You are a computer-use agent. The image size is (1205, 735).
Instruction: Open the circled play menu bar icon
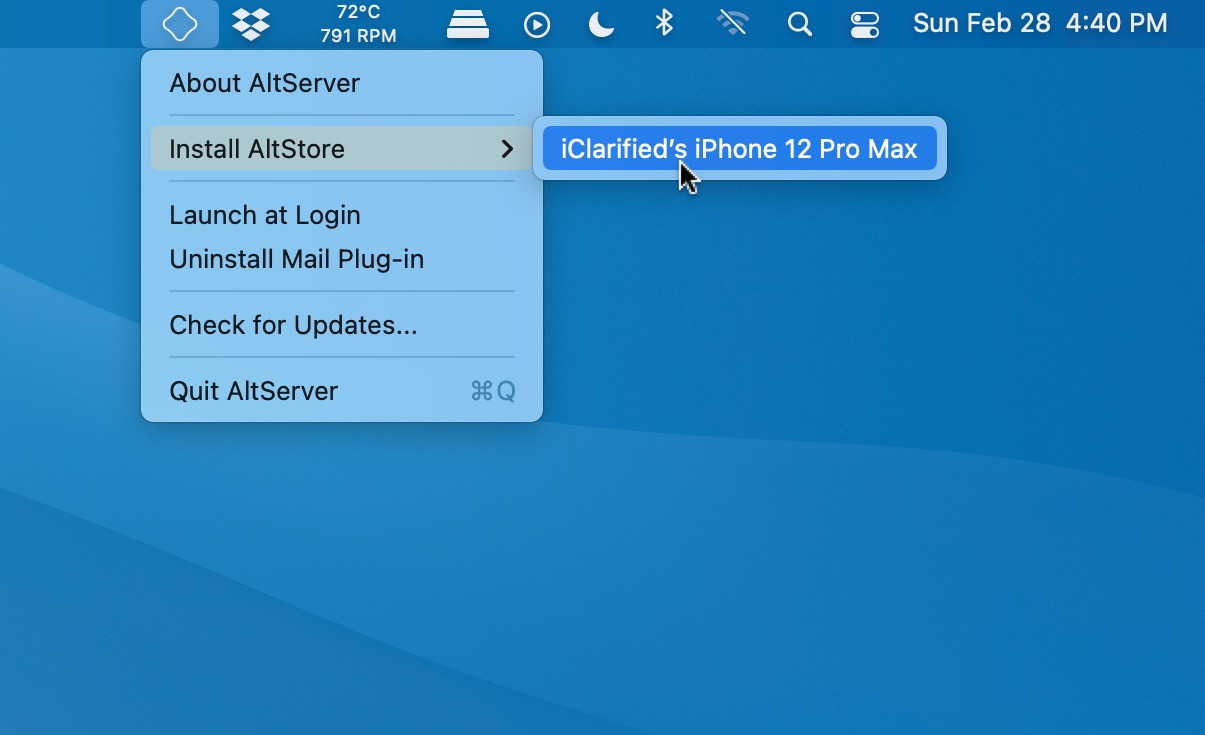[537, 24]
